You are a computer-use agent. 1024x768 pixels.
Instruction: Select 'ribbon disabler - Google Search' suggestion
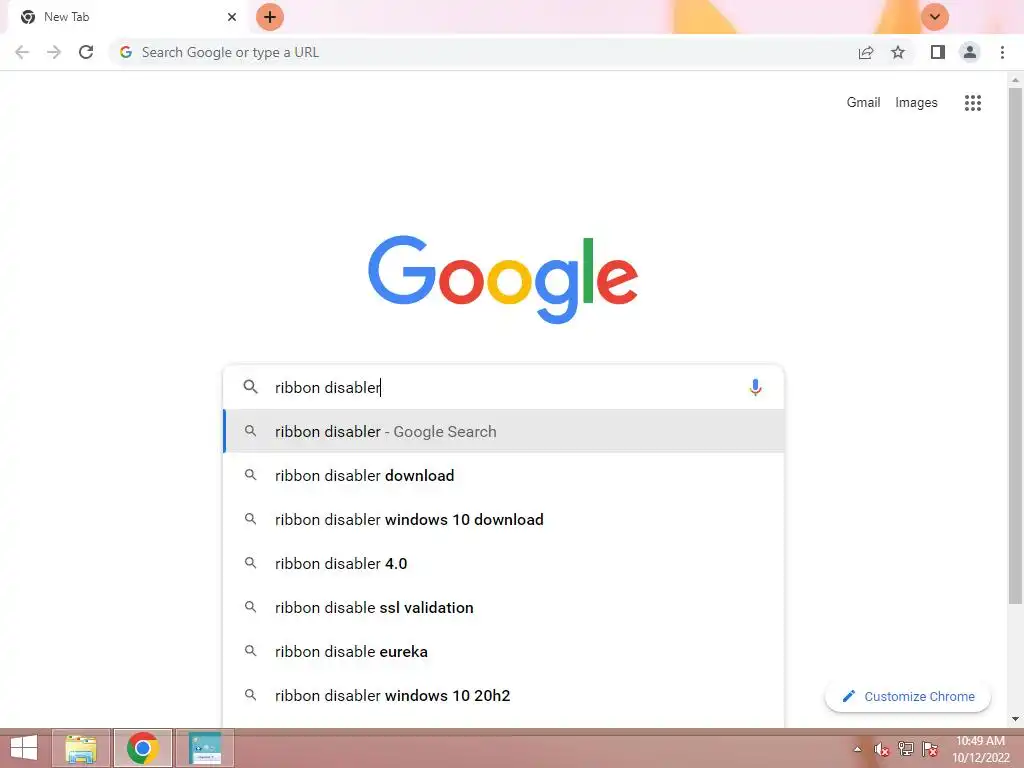504,431
